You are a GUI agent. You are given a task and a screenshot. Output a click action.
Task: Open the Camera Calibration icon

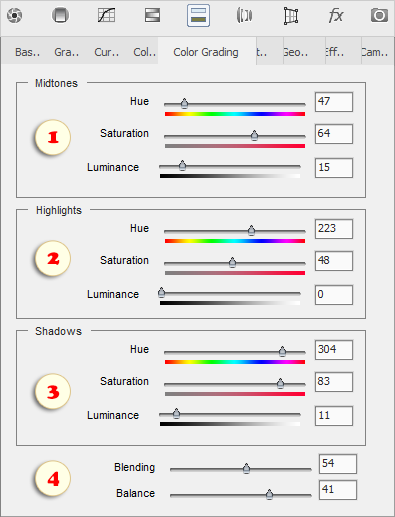click(379, 15)
